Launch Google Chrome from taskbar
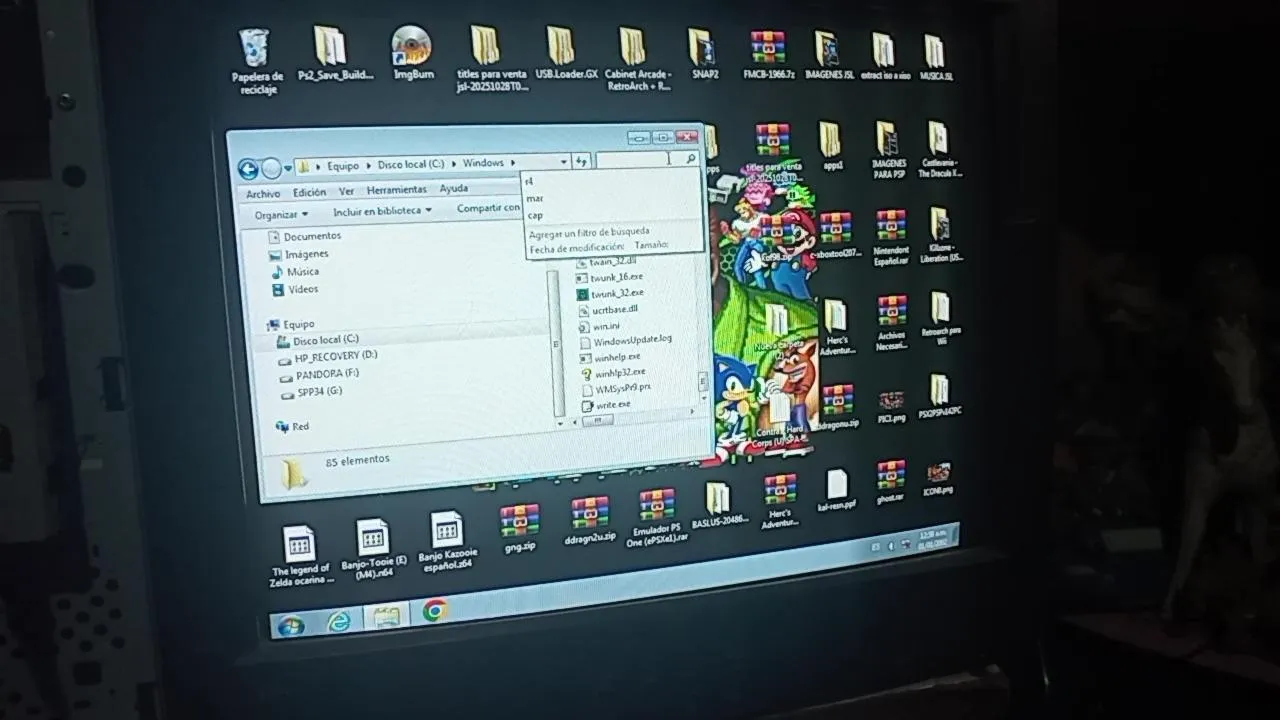Screen dimensions: 1280x720 [x=434, y=610]
